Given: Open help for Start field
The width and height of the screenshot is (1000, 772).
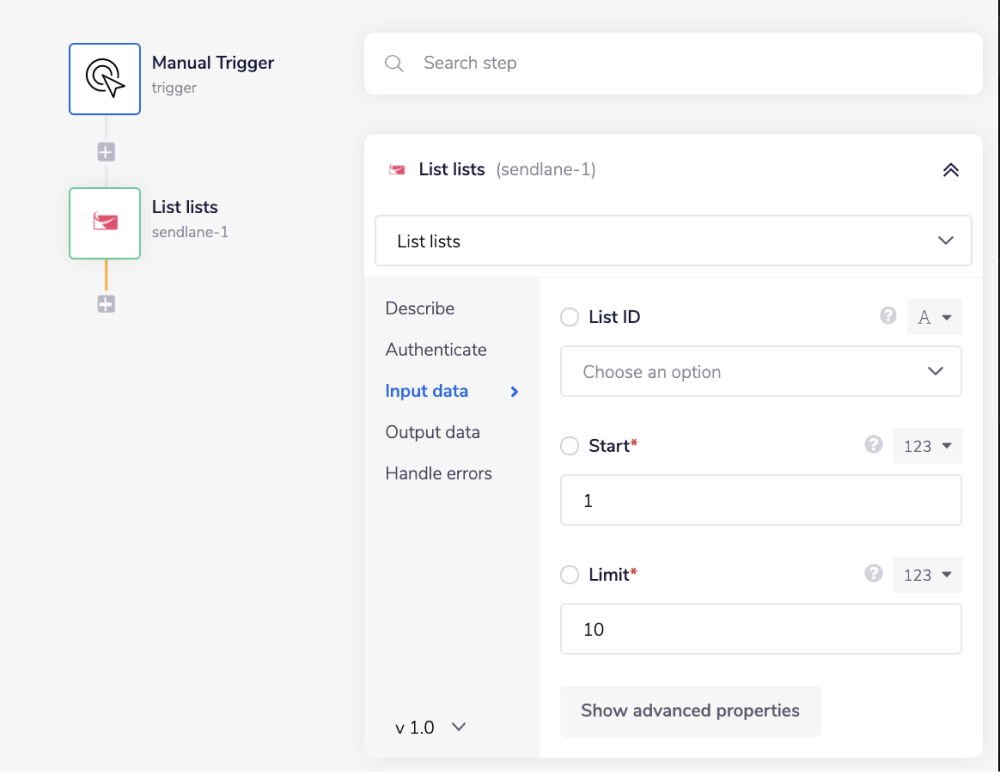Looking at the screenshot, I should (873, 445).
